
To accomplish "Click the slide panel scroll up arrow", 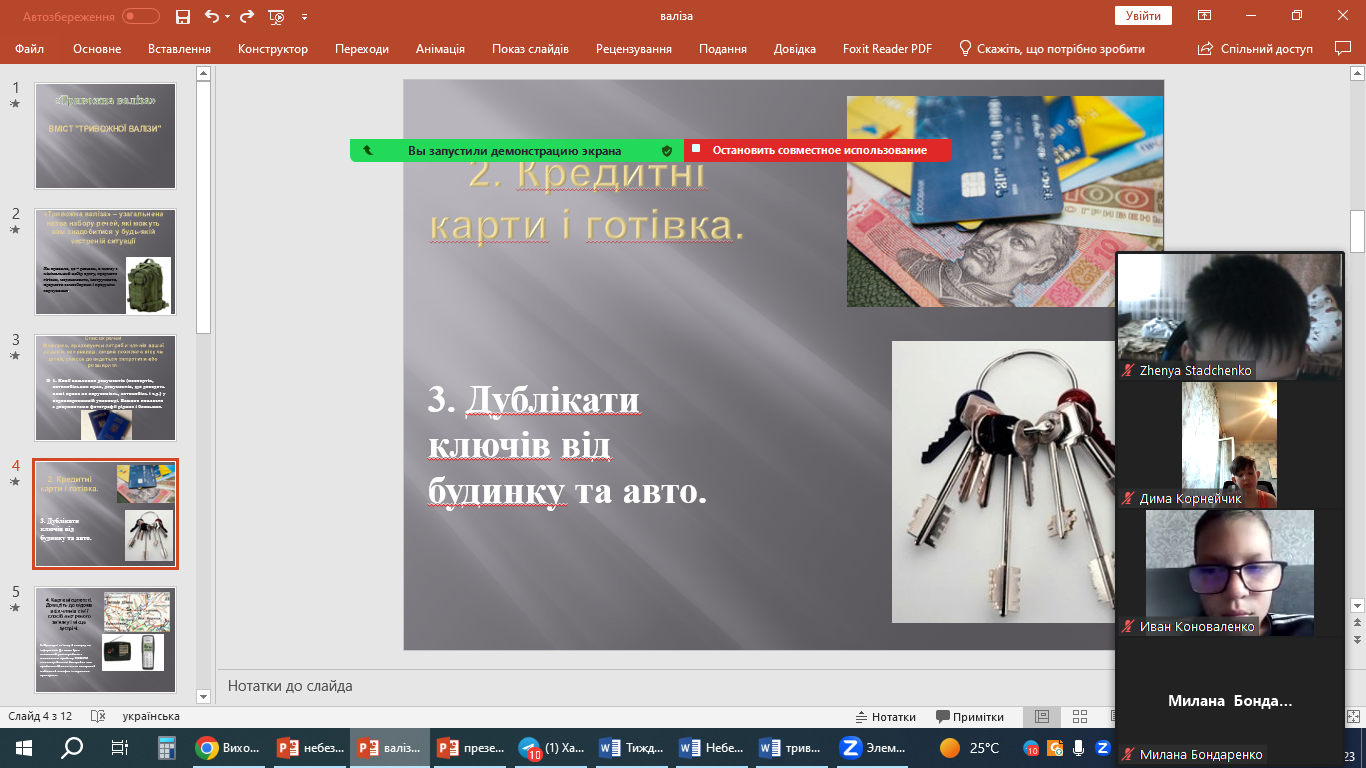I will coord(203,73).
